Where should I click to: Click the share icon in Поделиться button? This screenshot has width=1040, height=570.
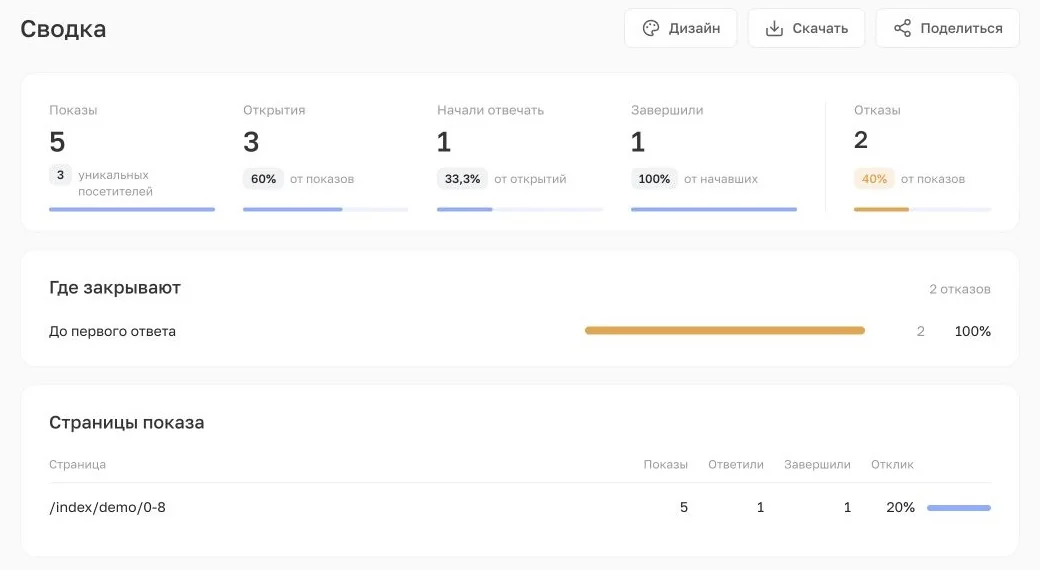click(x=902, y=28)
